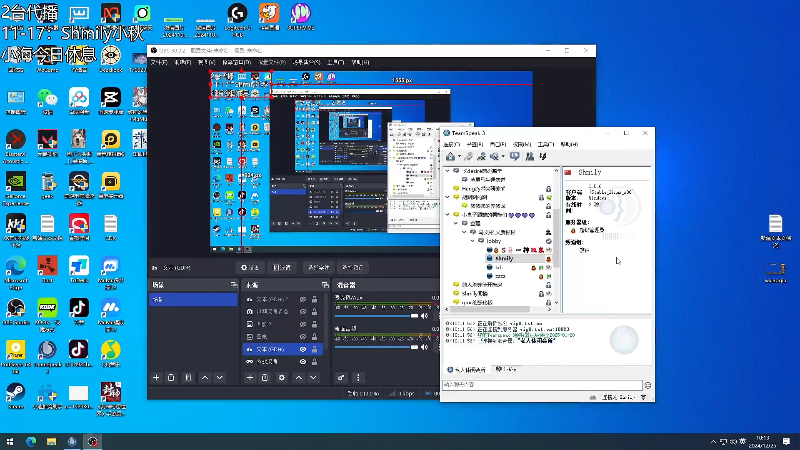The height and width of the screenshot is (450, 800).
Task: Collapse the channel directly above lobby
Action: tap(464, 232)
